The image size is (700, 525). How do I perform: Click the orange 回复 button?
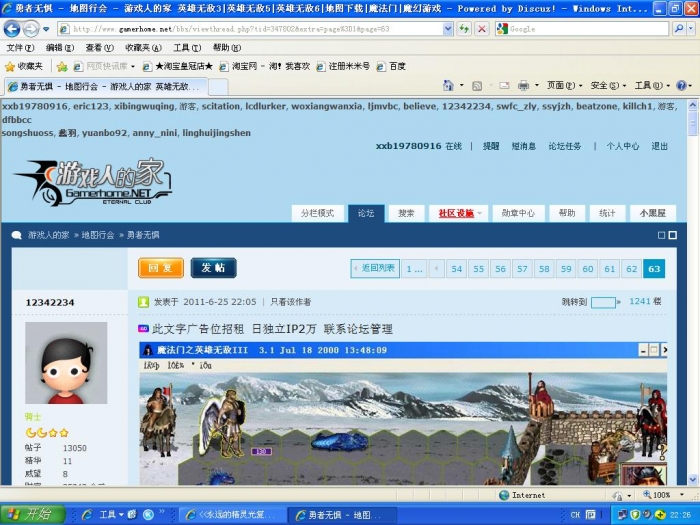click(x=161, y=268)
